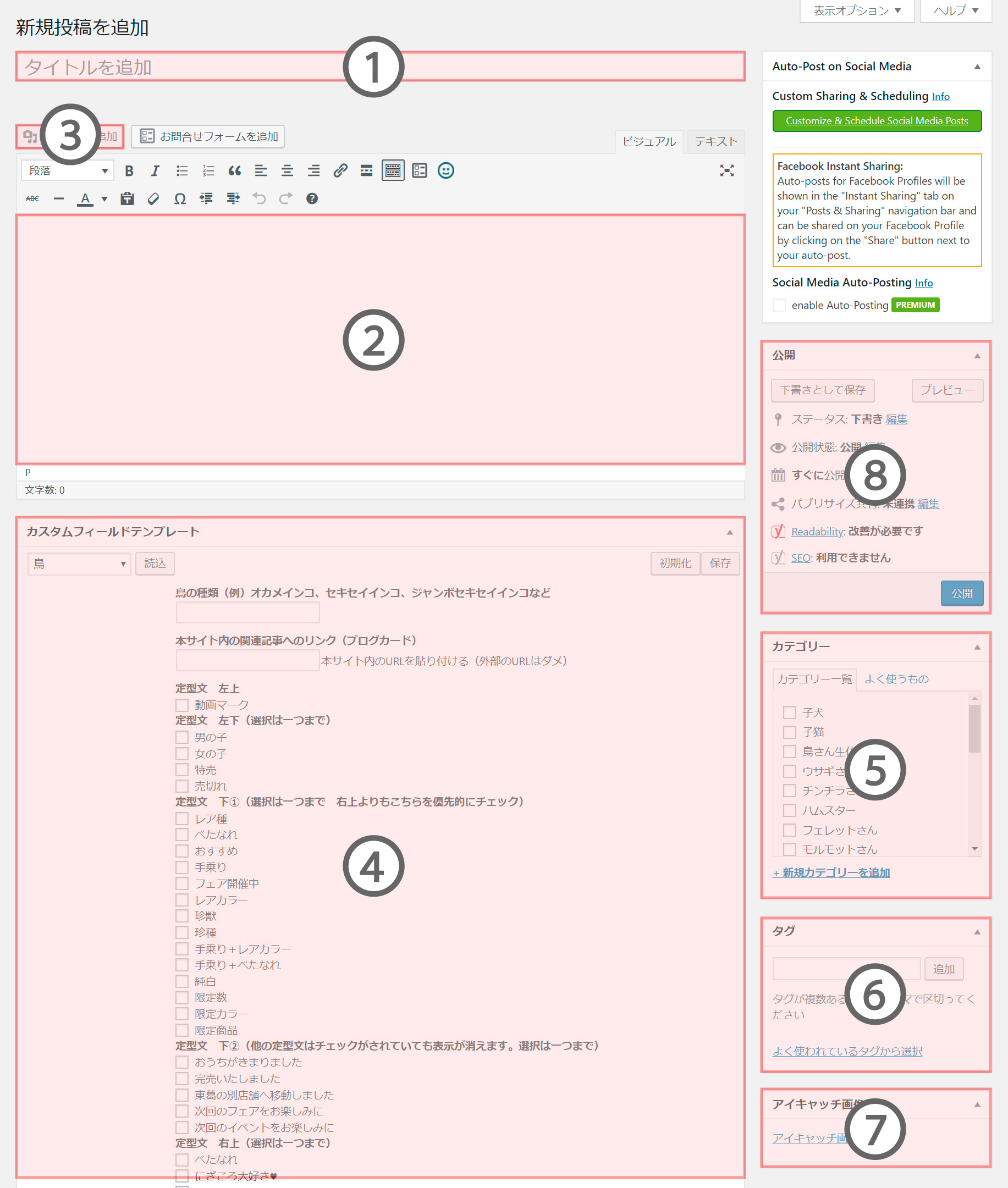This screenshot has width=1008, height=1188.
Task: Open the emoji smiley picker
Action: click(446, 171)
